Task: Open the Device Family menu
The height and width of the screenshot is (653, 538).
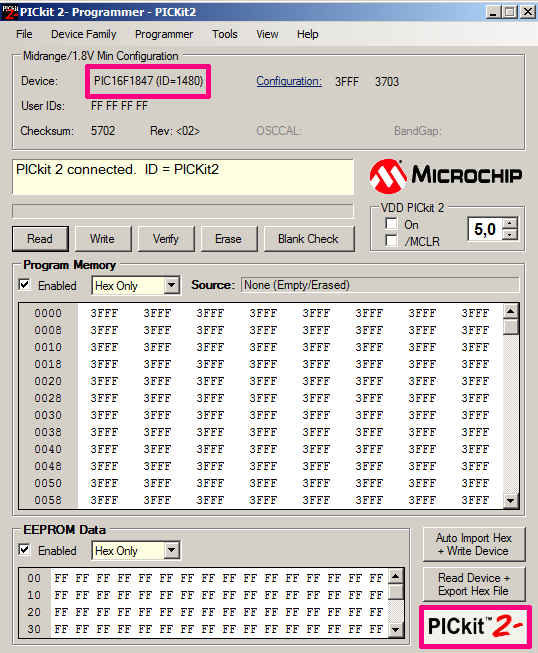Action: click(84, 34)
